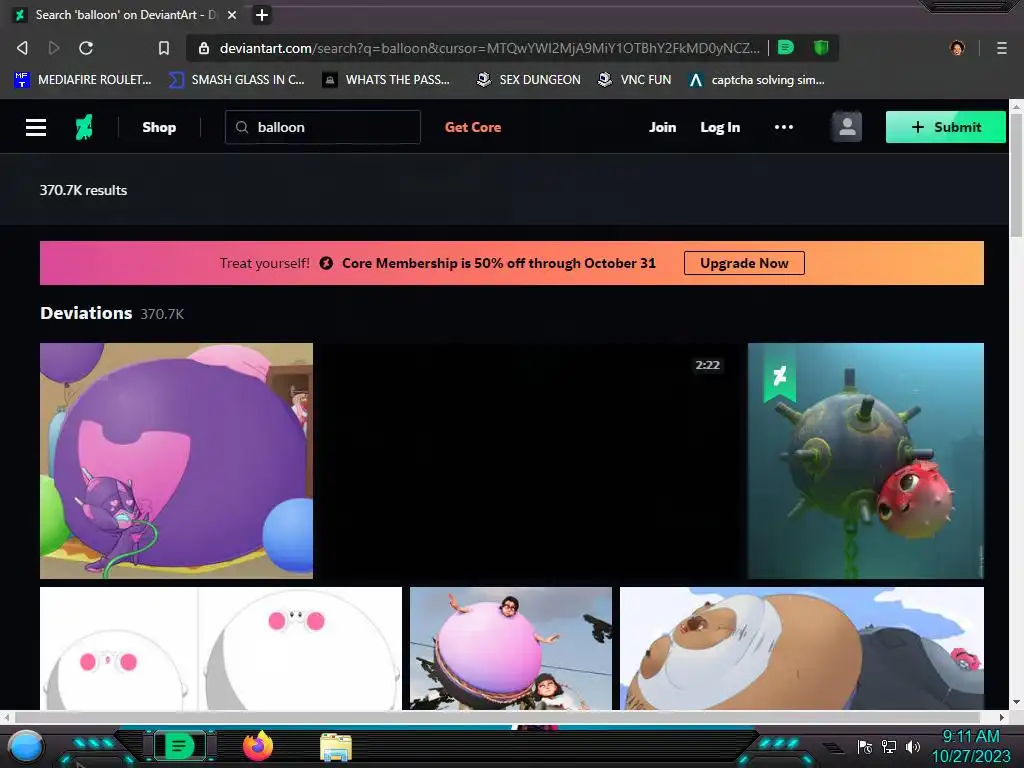Open the green chat extension icon in the address bar
The width and height of the screenshot is (1024, 768).
pyautogui.click(x=786, y=47)
